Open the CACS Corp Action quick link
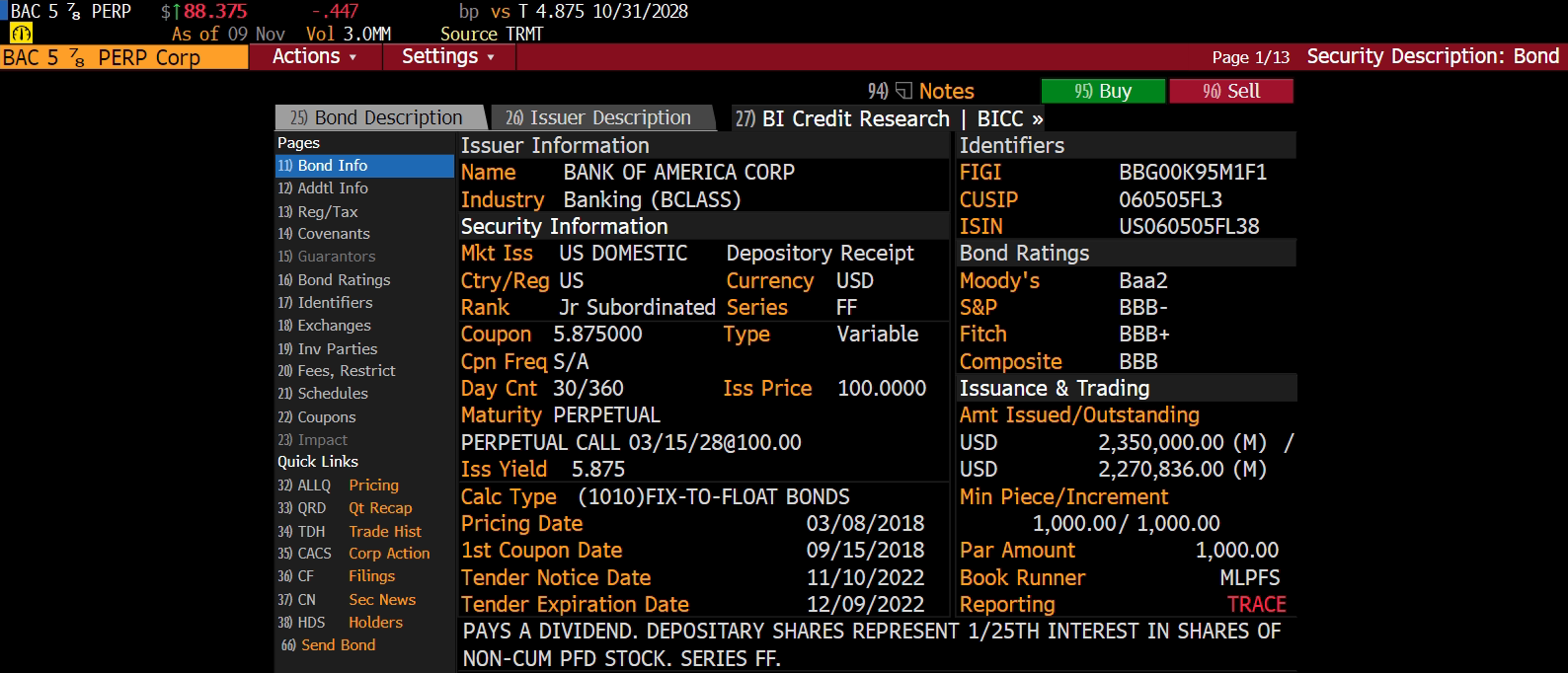Screen dimensions: 1568x673 353,554
